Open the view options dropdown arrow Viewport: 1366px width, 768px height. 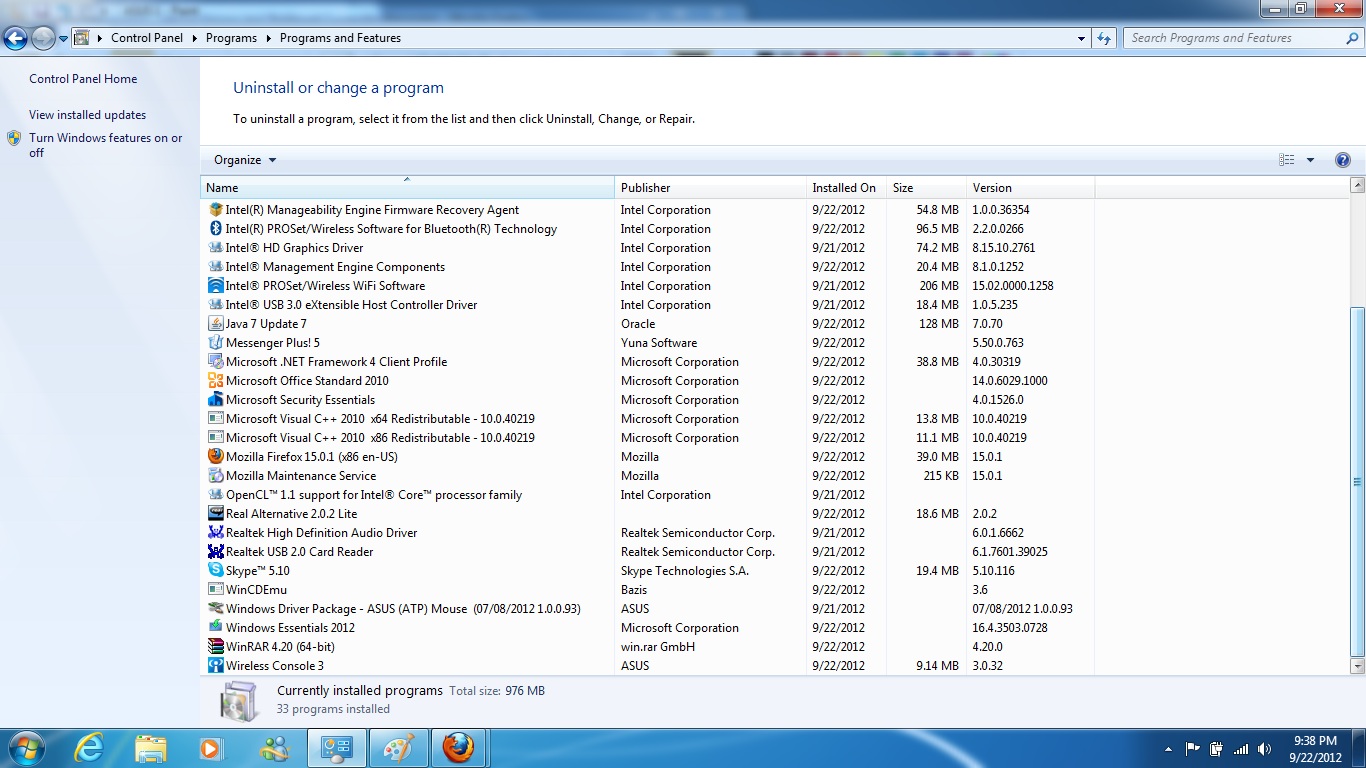1310,160
